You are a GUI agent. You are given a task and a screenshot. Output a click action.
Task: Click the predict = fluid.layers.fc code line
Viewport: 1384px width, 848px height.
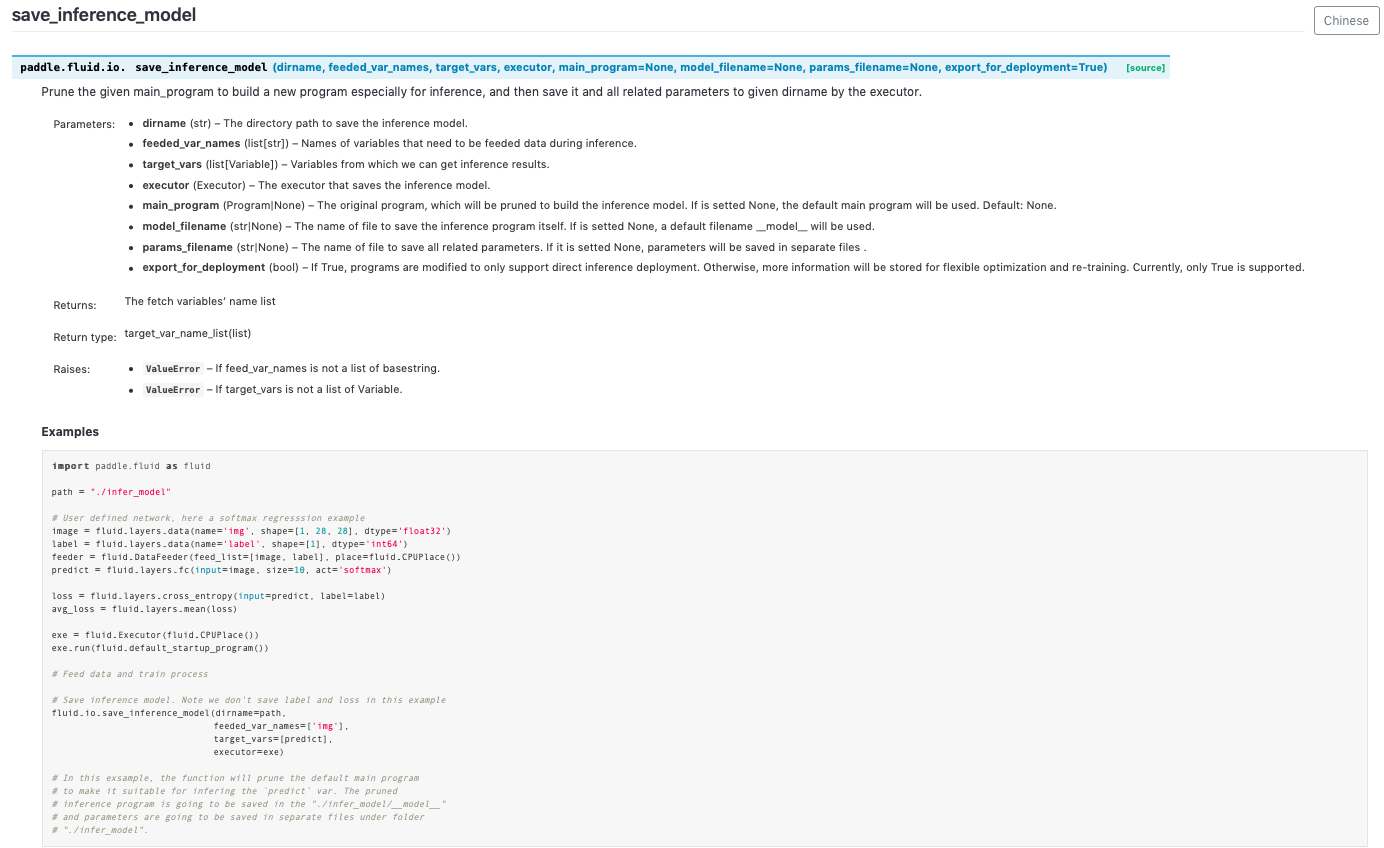pyautogui.click(x=221, y=570)
